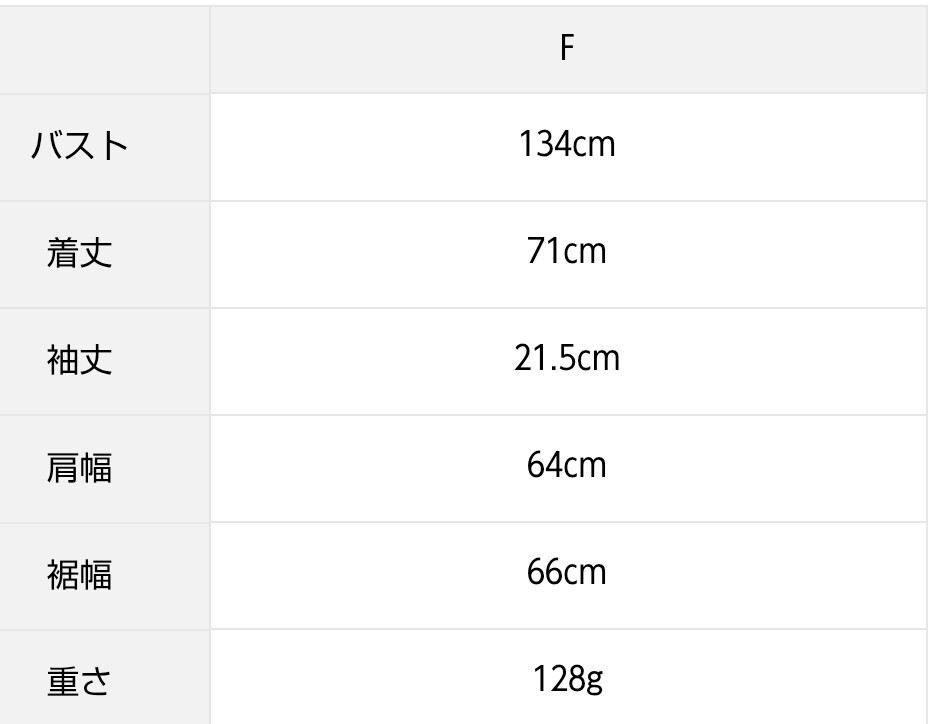Image resolution: width=939 pixels, height=724 pixels.
Task: Click the 'g' unit after 128
Action: (594, 682)
